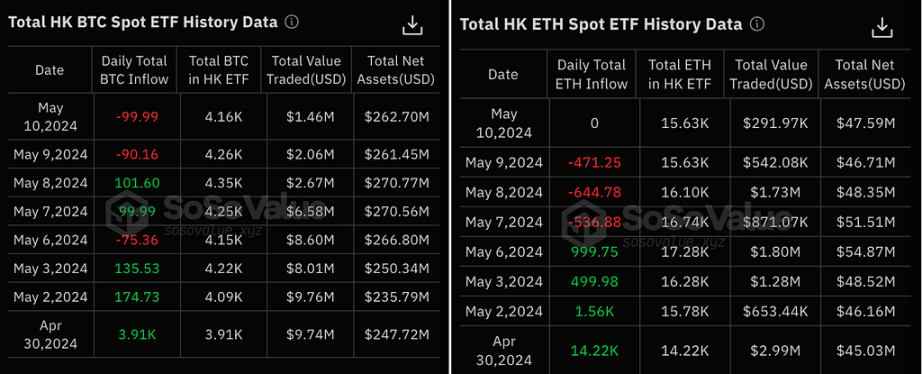Click the 3.91K inflow on Apr 30,2024
Viewport: 922px width, 374px height.
137,335
